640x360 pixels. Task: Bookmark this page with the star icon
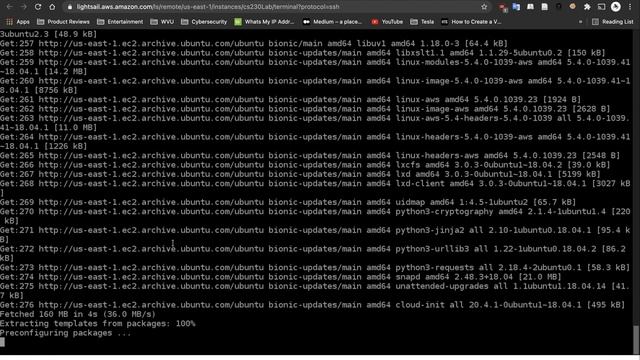484,7
